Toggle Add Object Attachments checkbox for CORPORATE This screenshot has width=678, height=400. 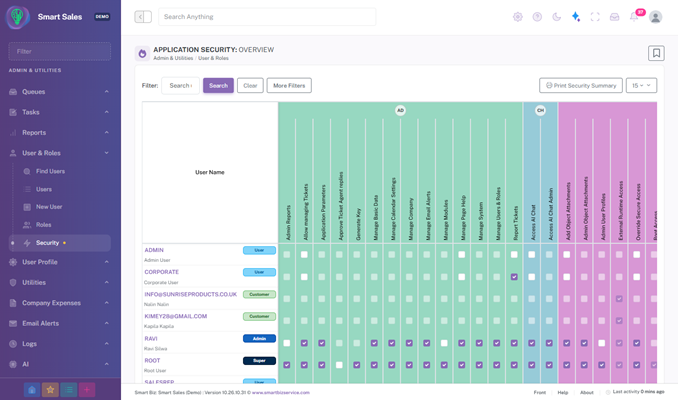pos(566,277)
